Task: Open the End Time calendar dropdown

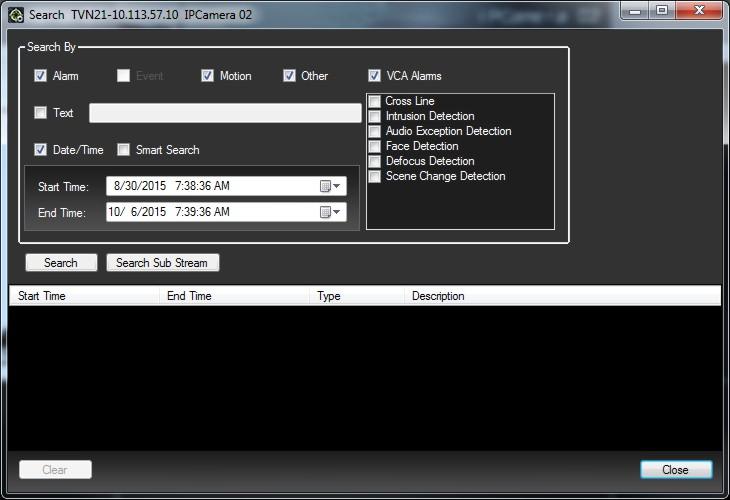Action: pos(331,212)
